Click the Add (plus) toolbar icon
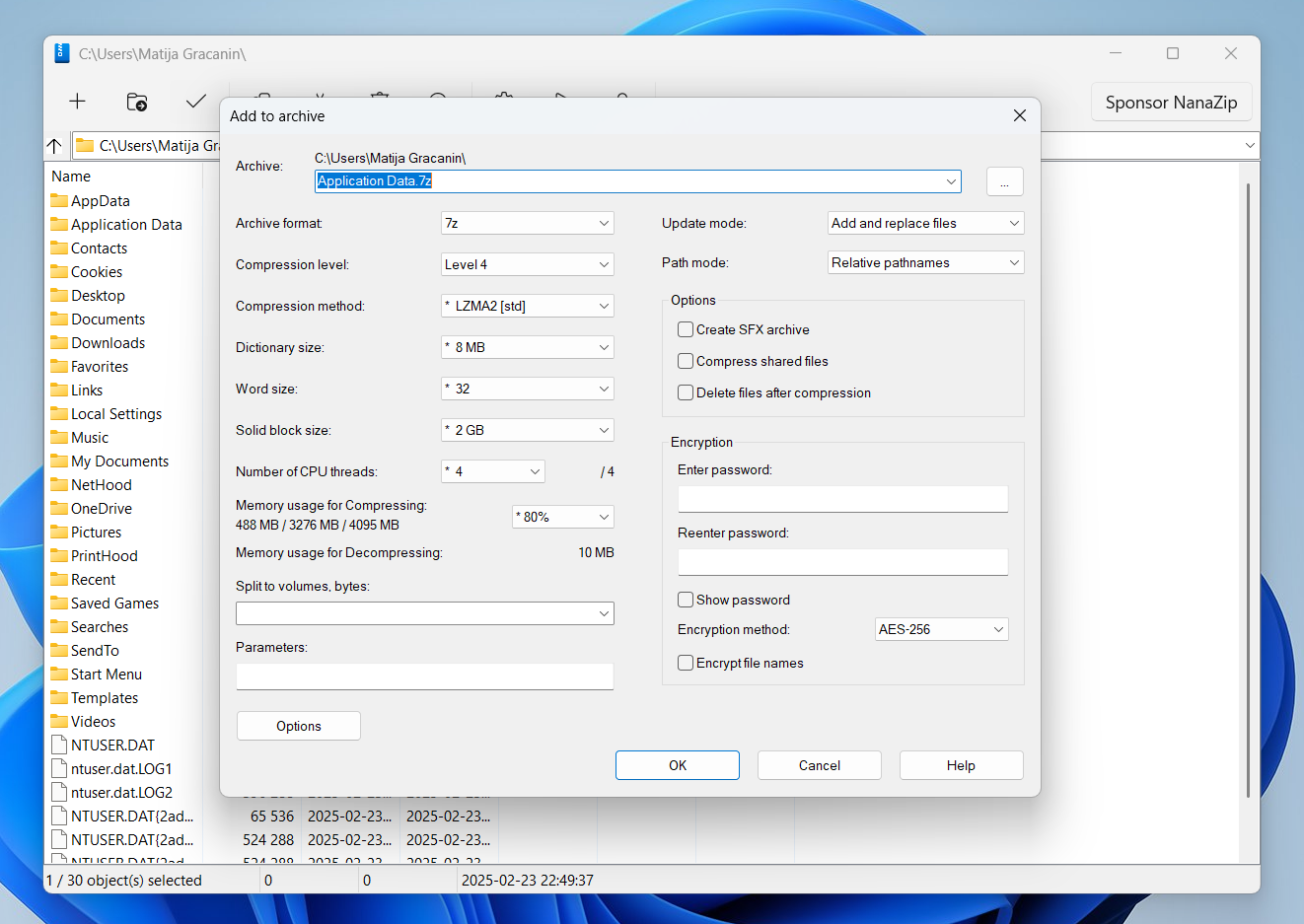 77,102
